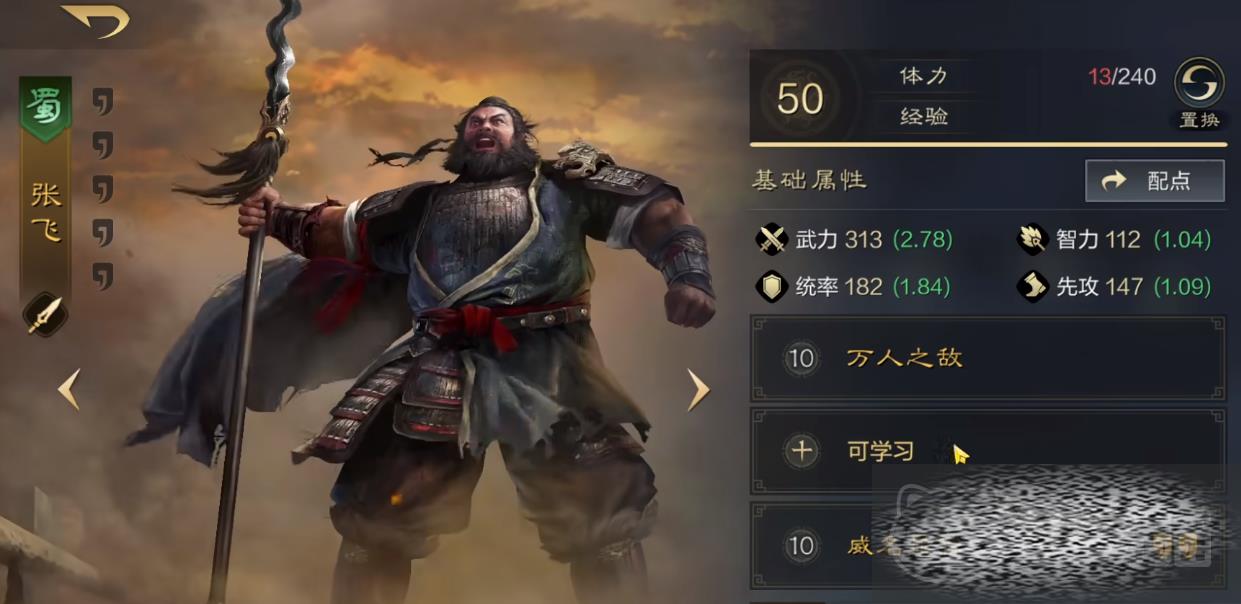Show previous hero with left arrow
This screenshot has height=604, width=1241.
coord(68,389)
